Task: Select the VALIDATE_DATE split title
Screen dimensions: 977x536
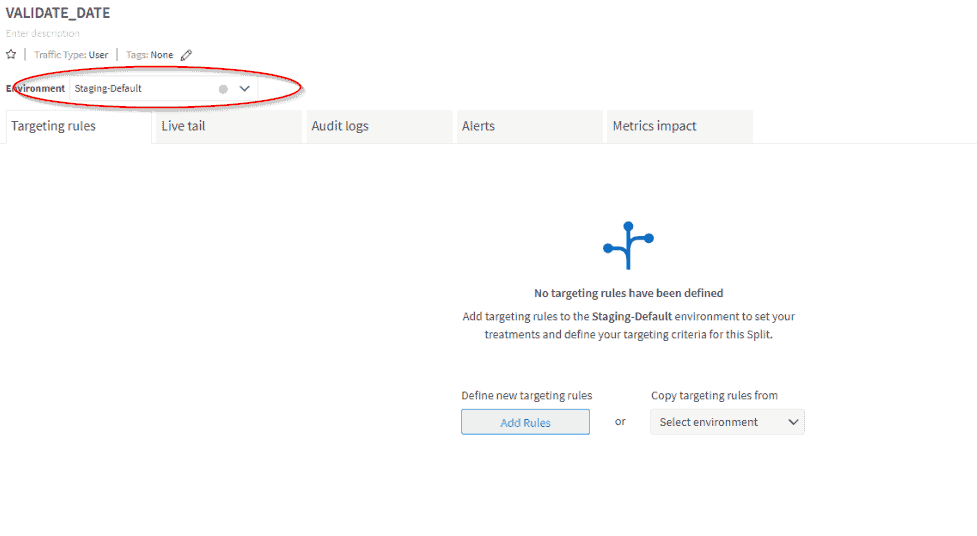Action: click(58, 13)
